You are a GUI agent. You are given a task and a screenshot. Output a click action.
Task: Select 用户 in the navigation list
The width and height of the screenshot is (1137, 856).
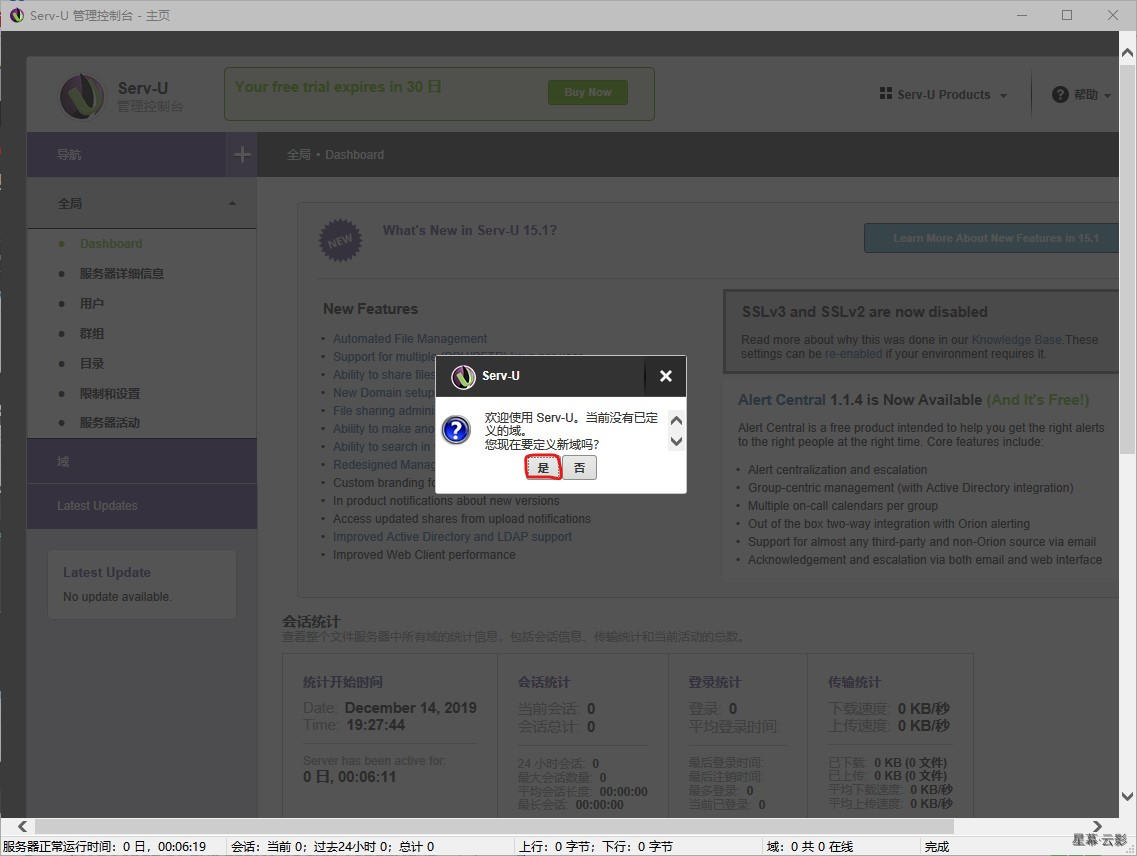click(92, 304)
